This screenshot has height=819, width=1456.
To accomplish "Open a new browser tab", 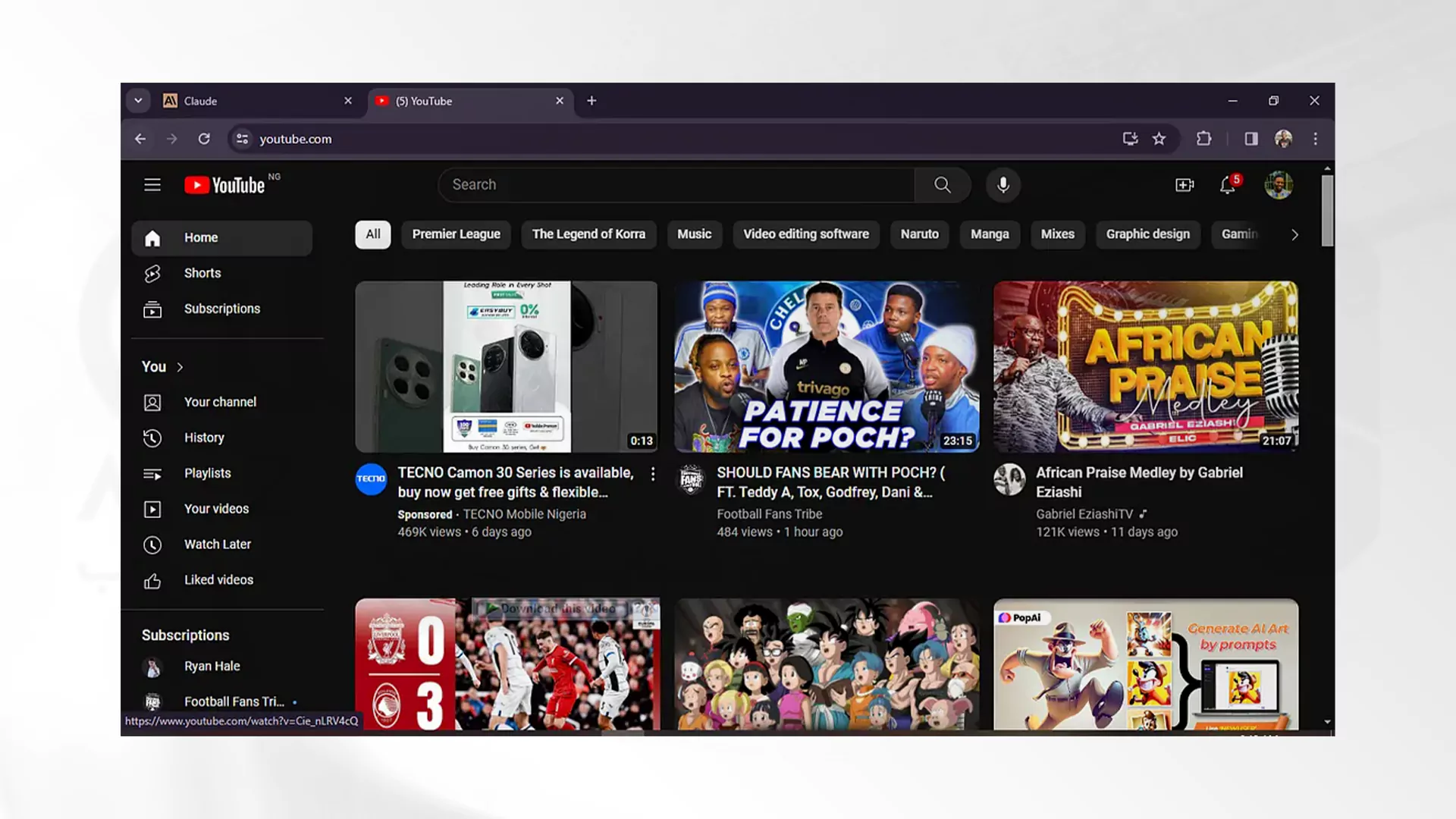I will pos(591,101).
